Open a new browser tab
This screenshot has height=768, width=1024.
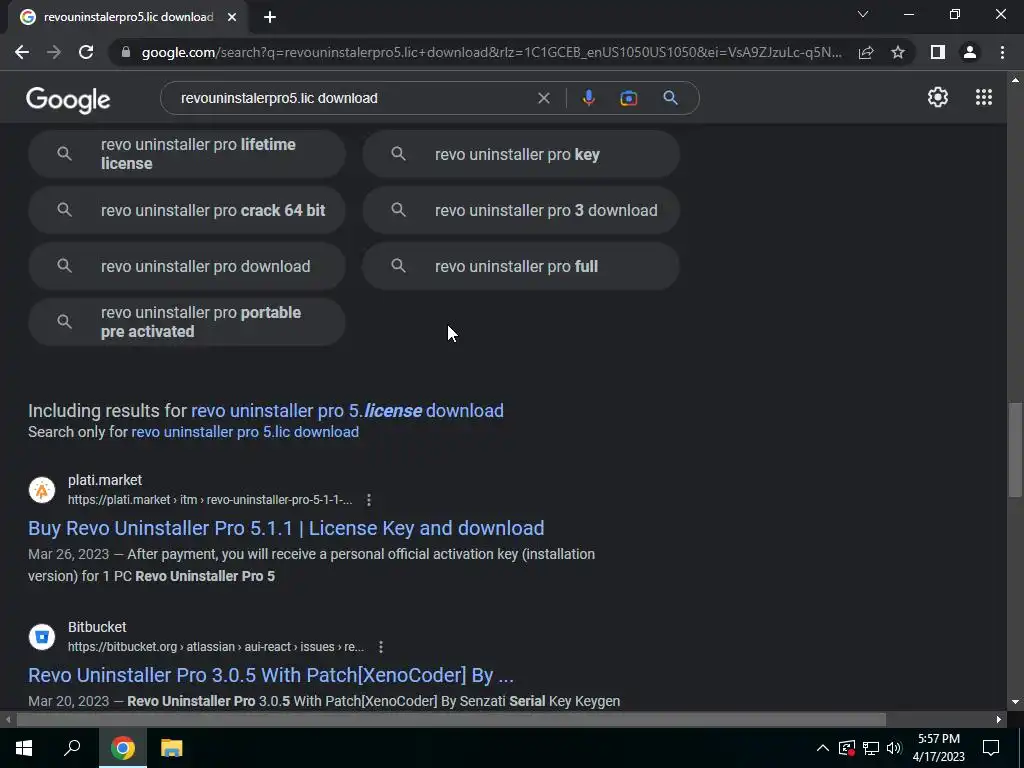pos(270,17)
